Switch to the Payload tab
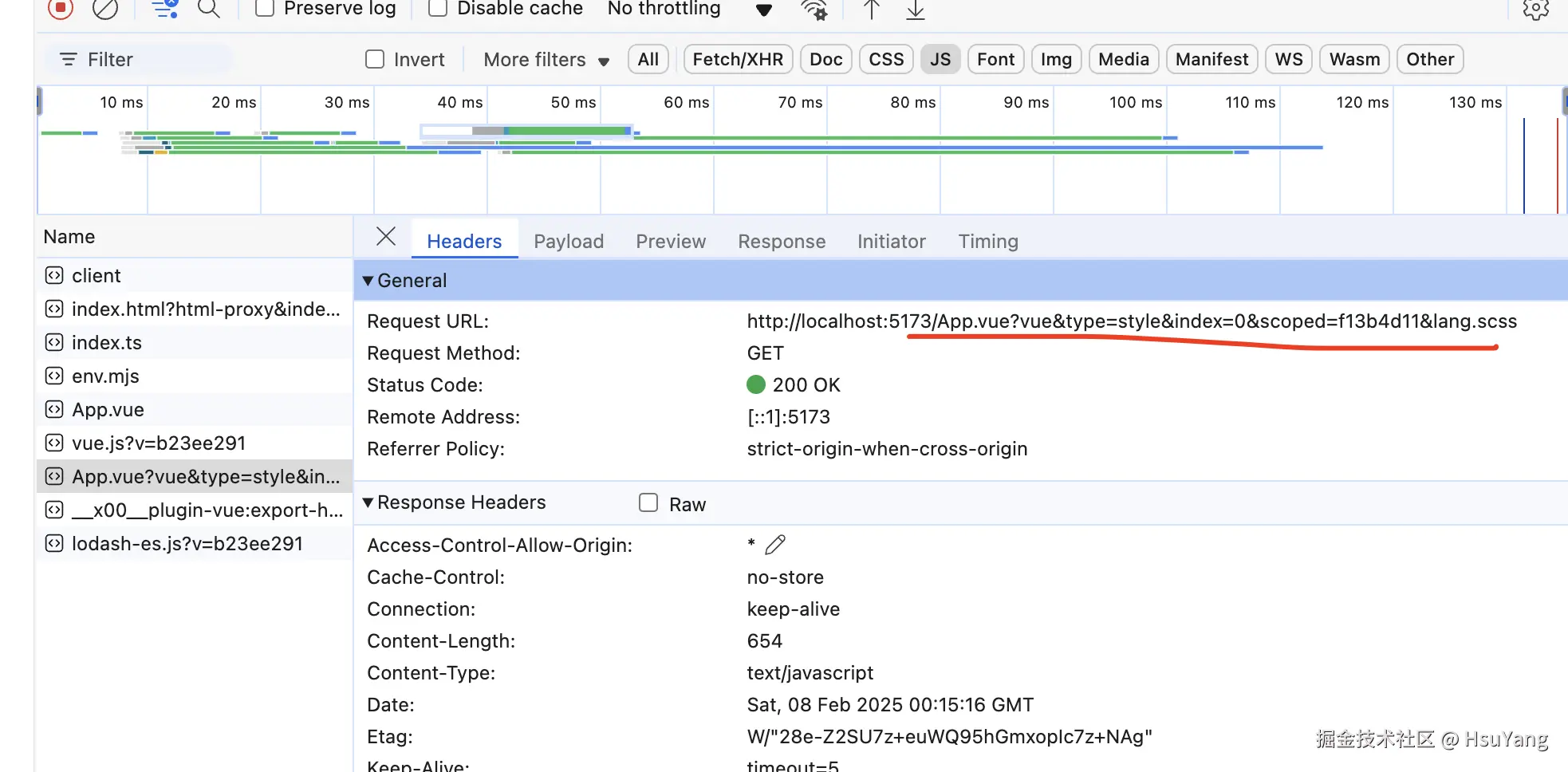Screen dimensions: 1568x772 (x=569, y=241)
